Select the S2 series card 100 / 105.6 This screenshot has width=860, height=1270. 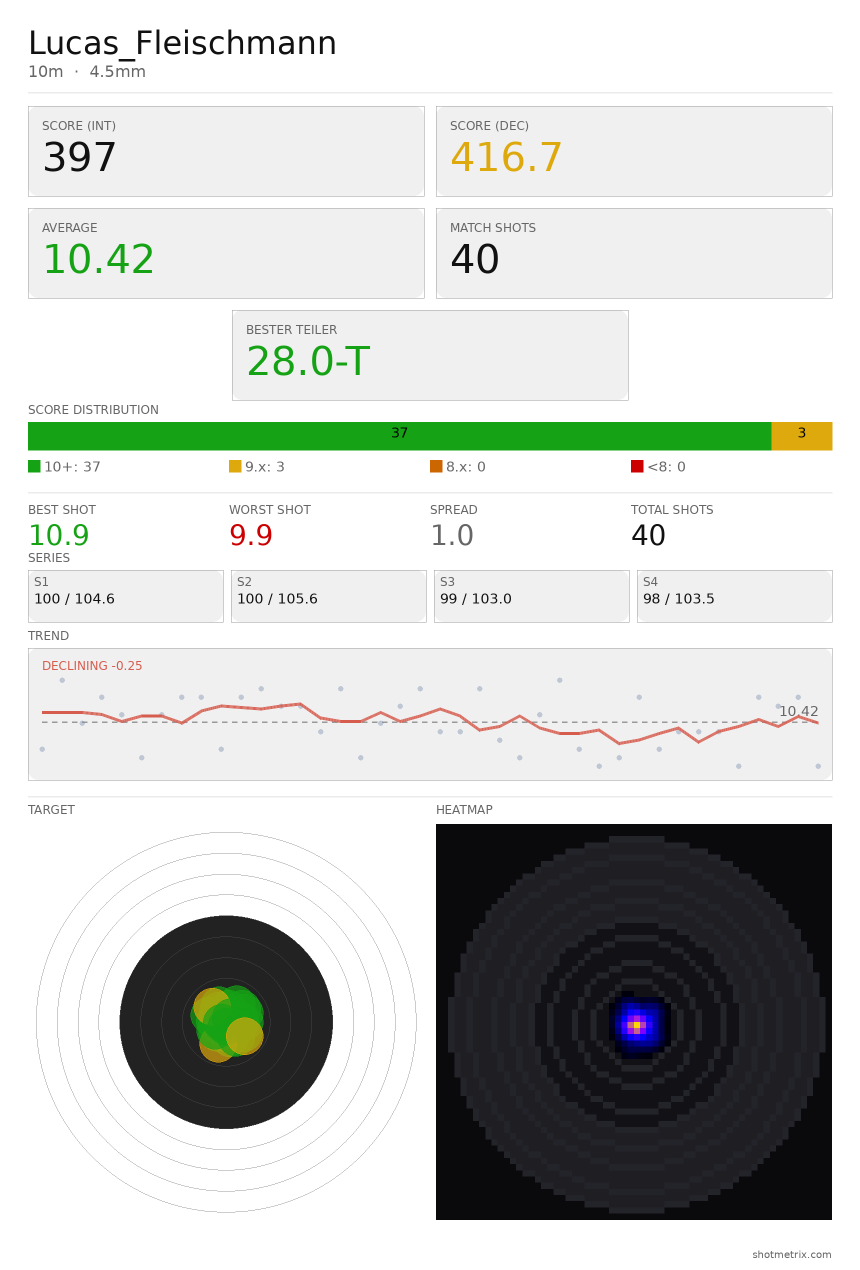[x=329, y=596]
